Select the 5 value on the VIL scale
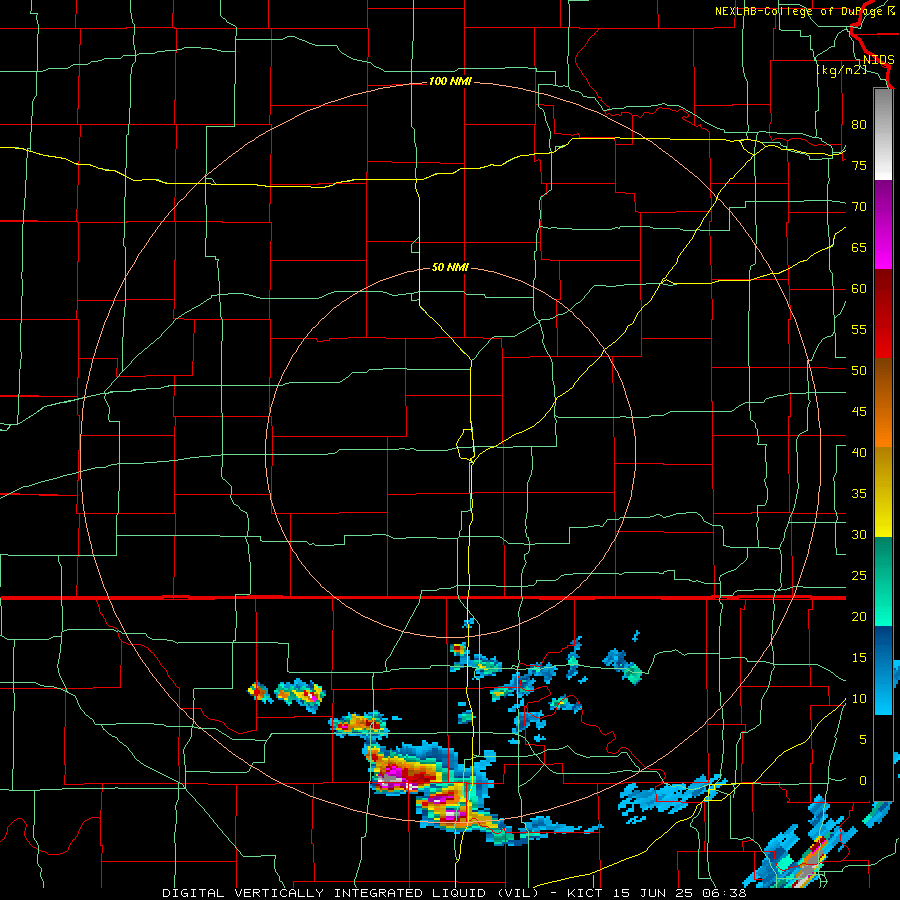This screenshot has height=900, width=900. coord(863,740)
